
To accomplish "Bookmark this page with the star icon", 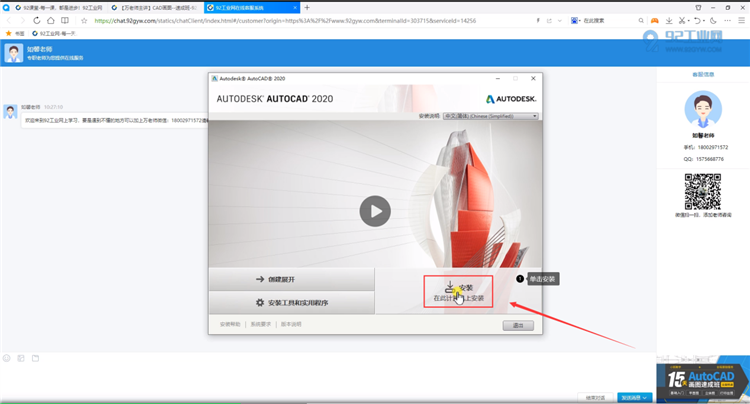I will 84,21.
